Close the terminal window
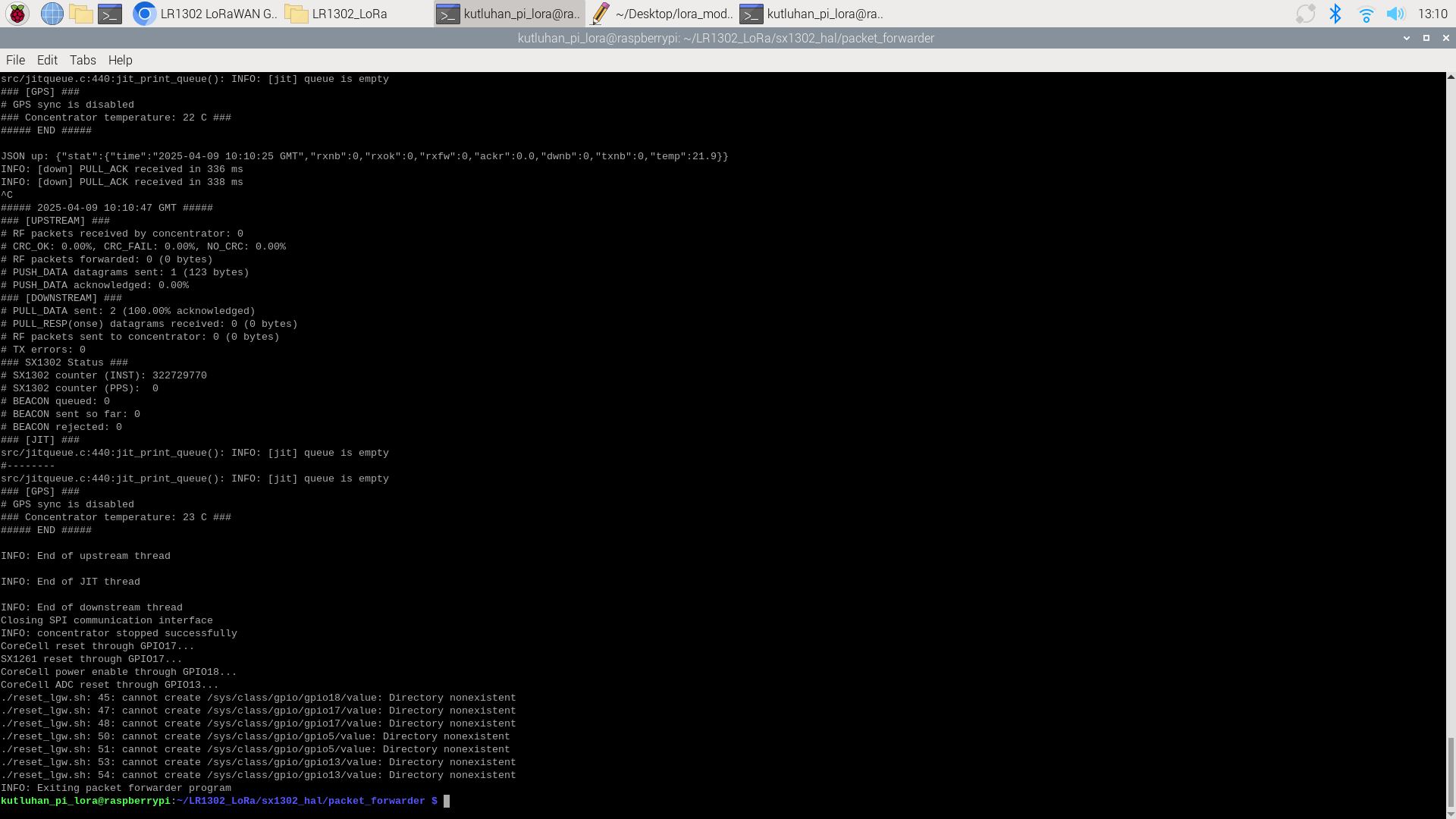This screenshot has width=1456, height=819. (x=1446, y=38)
